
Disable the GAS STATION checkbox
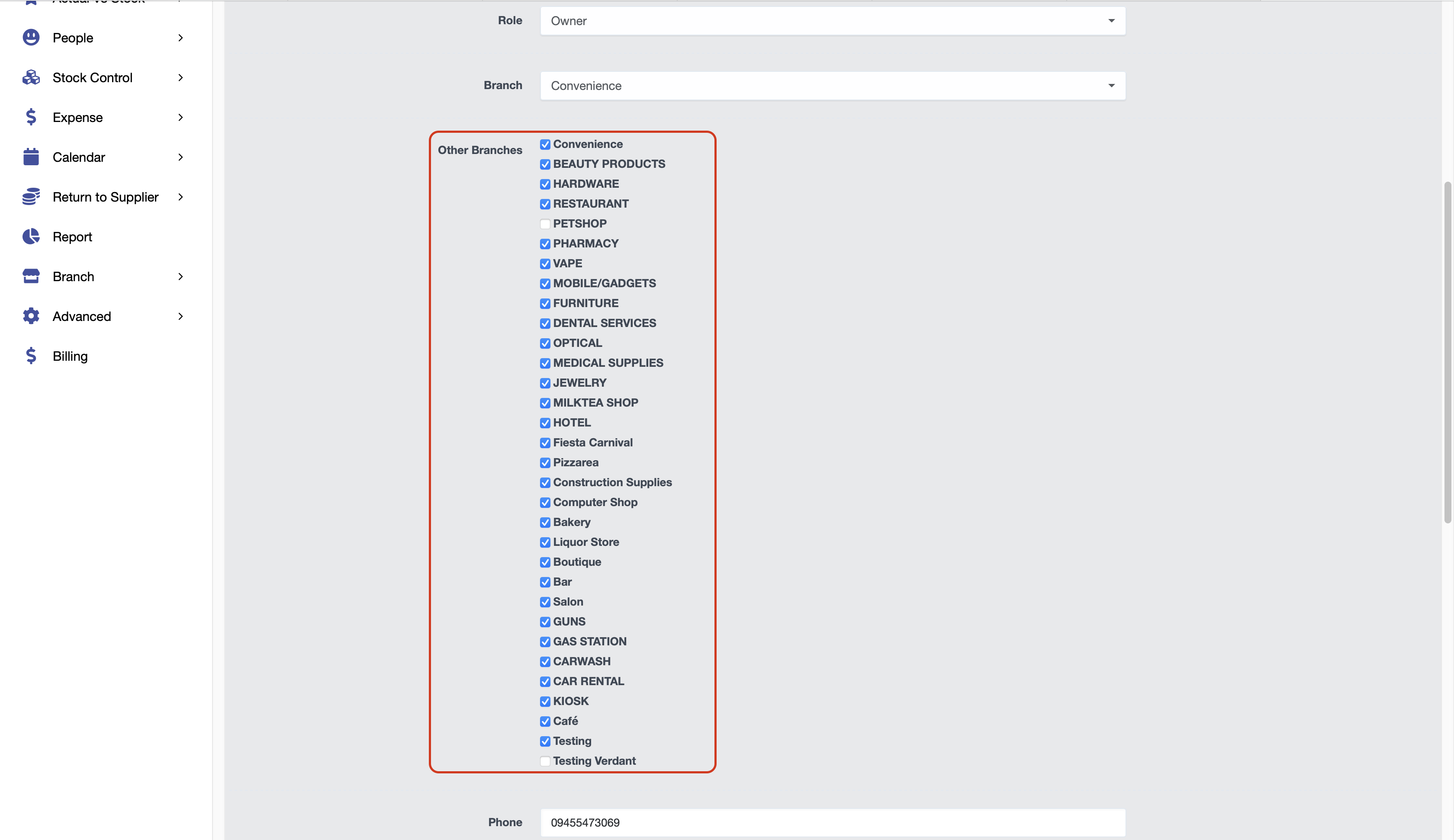pos(545,641)
